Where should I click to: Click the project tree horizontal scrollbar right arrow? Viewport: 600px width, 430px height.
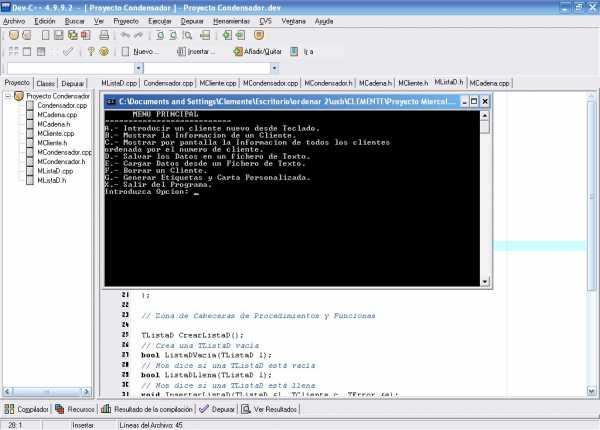point(86,391)
